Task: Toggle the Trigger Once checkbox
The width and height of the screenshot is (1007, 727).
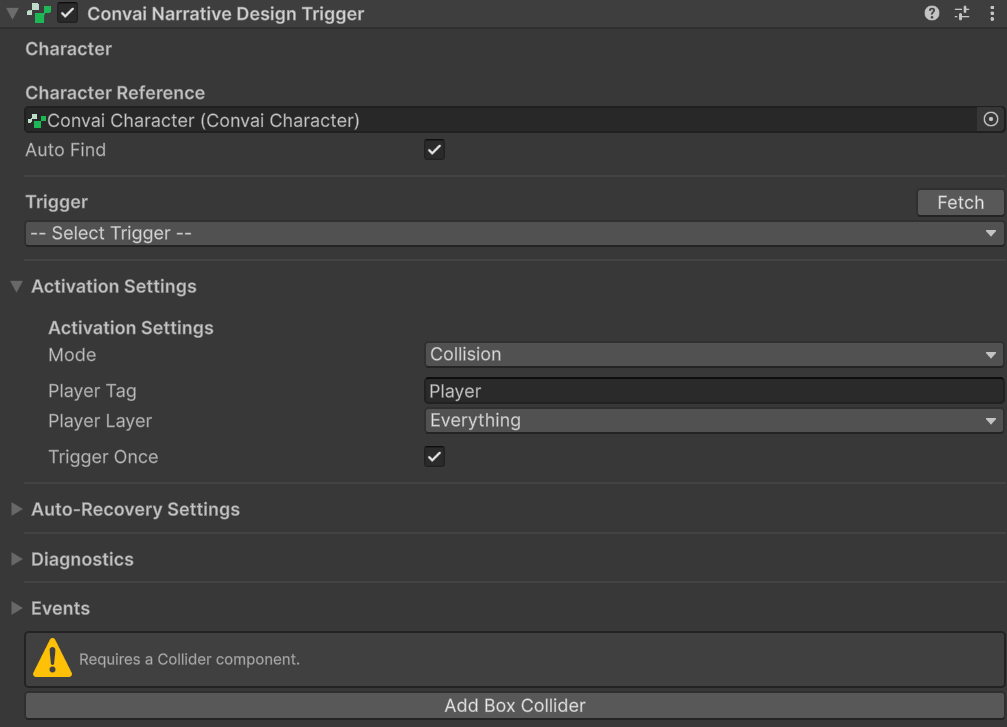Action: click(435, 457)
